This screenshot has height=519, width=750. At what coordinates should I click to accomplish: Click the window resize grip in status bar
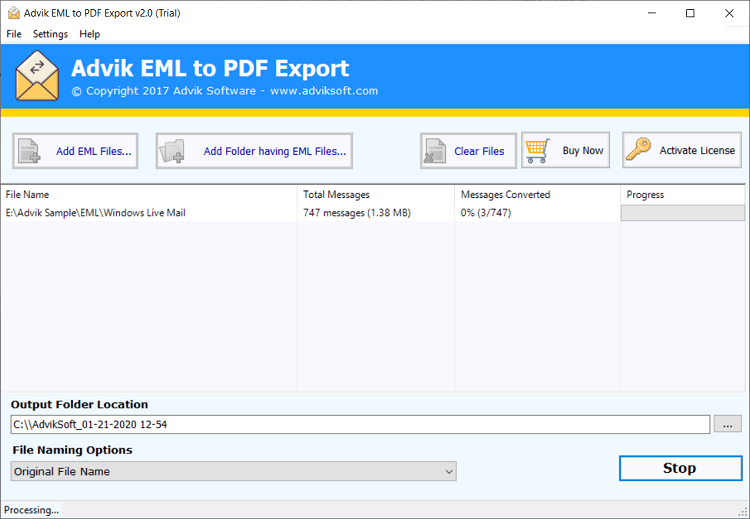[743, 511]
